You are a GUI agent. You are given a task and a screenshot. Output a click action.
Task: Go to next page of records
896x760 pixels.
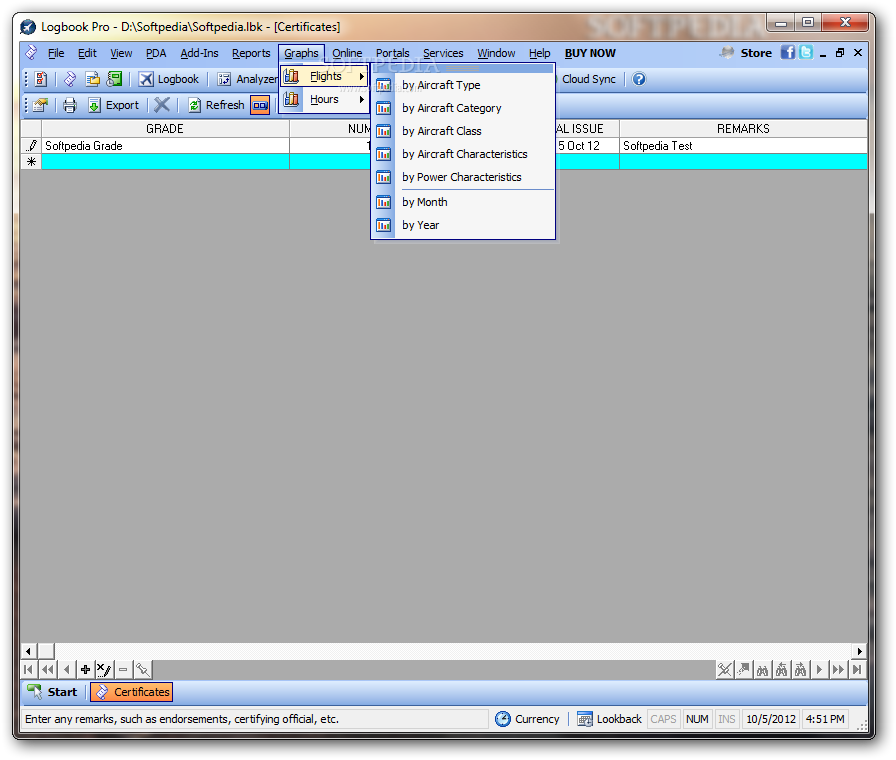(838, 669)
